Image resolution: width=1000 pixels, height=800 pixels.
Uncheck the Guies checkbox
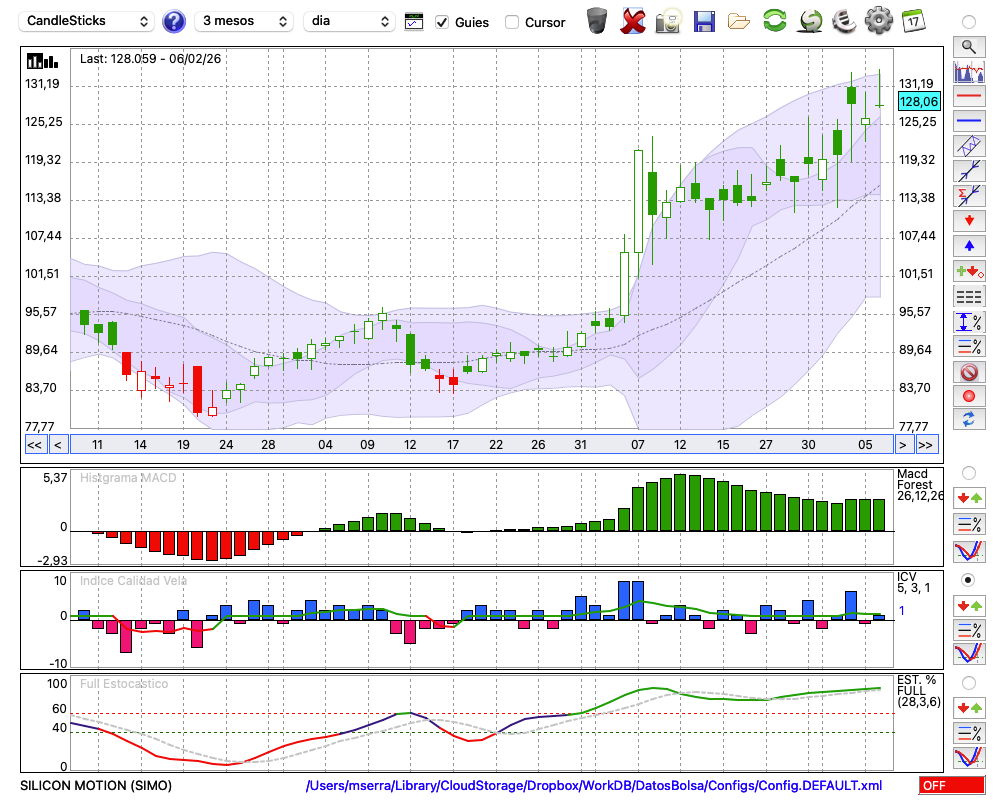(x=442, y=22)
